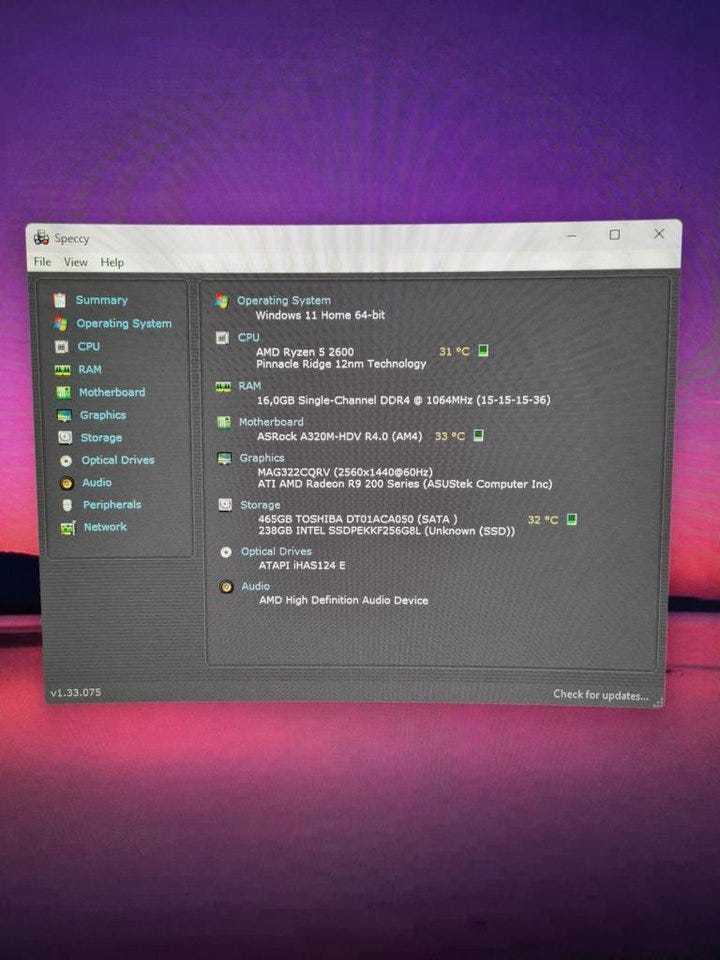Select Peripherals in the sidebar list
The height and width of the screenshot is (960, 720).
tap(112, 504)
